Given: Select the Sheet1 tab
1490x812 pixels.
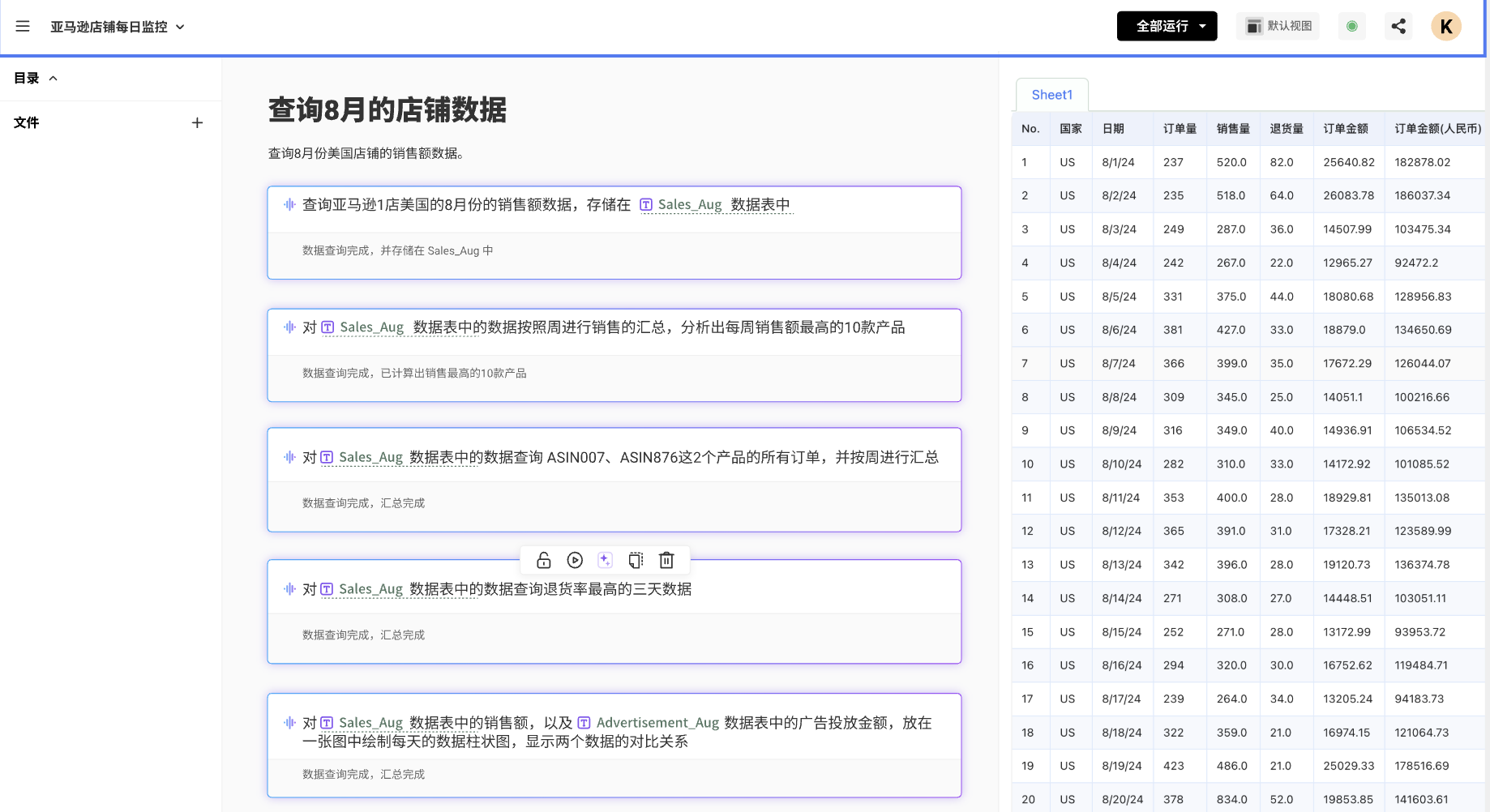Looking at the screenshot, I should (1051, 95).
